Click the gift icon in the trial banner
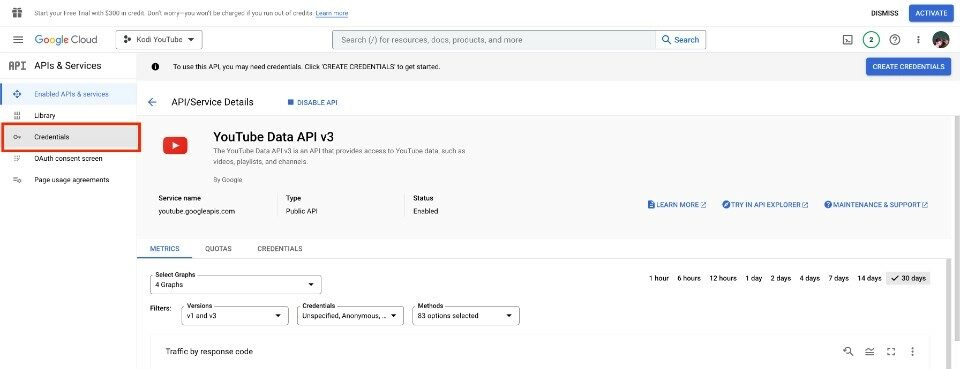 [17, 13]
